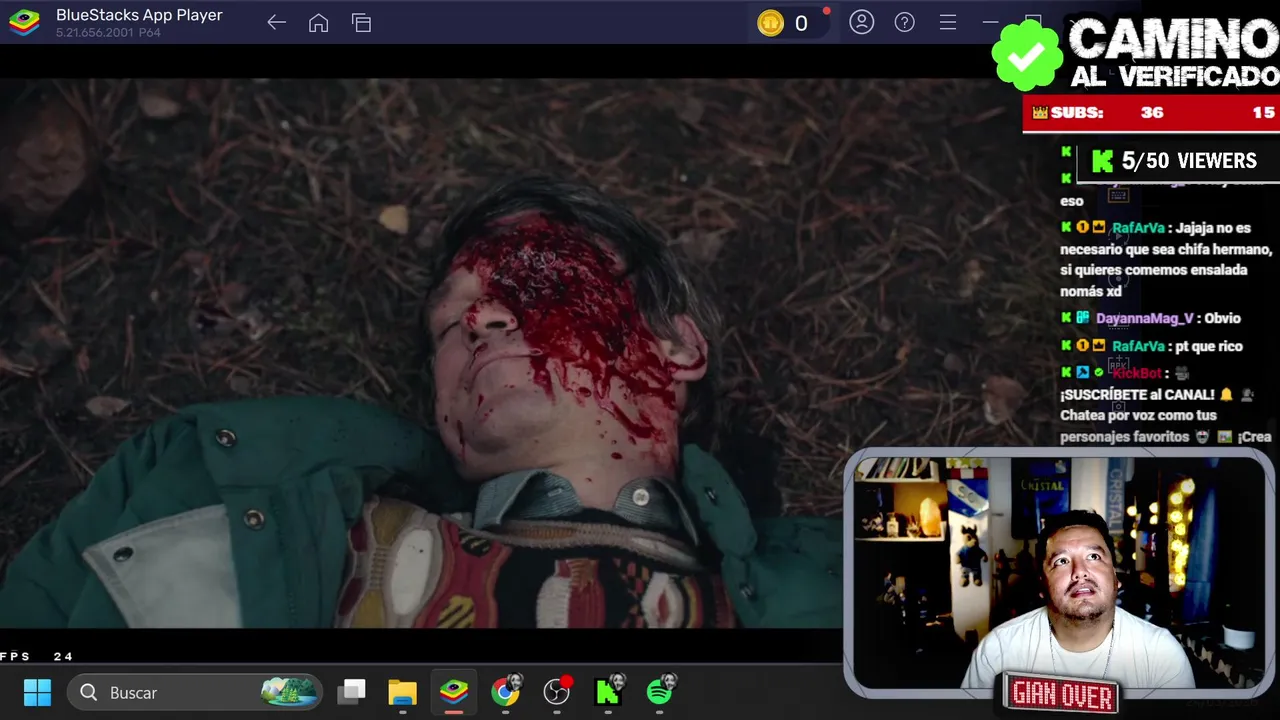Screen dimensions: 1280x720
Task: Click the BlueStacks logo in title bar
Action: click(x=24, y=23)
